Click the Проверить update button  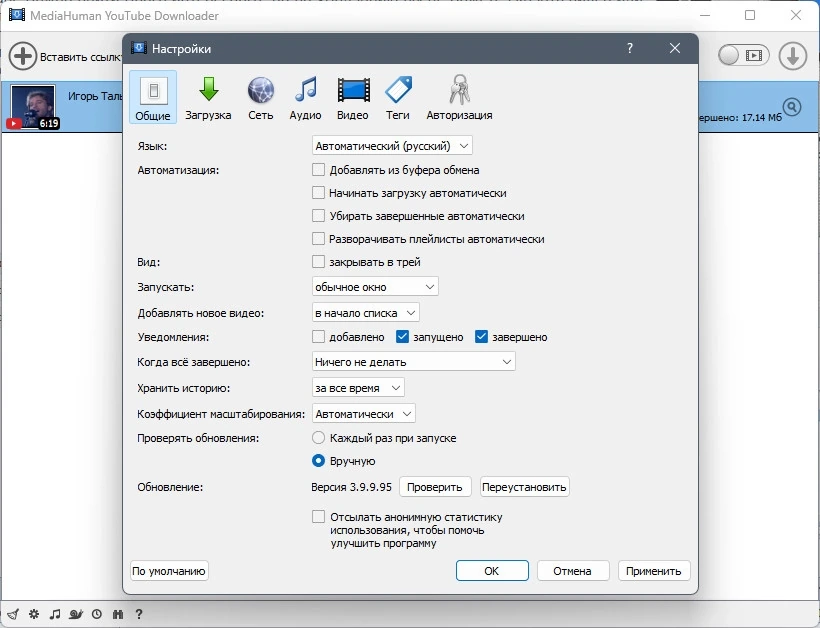tap(435, 487)
